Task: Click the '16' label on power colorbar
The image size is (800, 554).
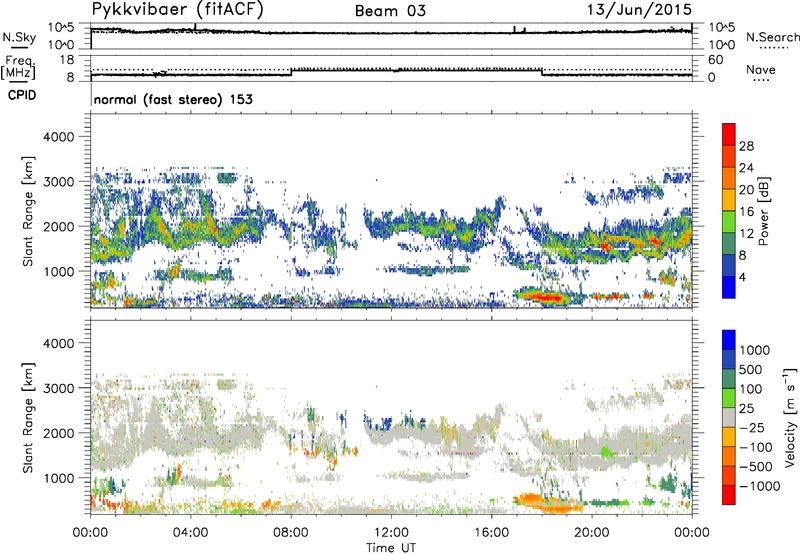Action: pyautogui.click(x=746, y=212)
